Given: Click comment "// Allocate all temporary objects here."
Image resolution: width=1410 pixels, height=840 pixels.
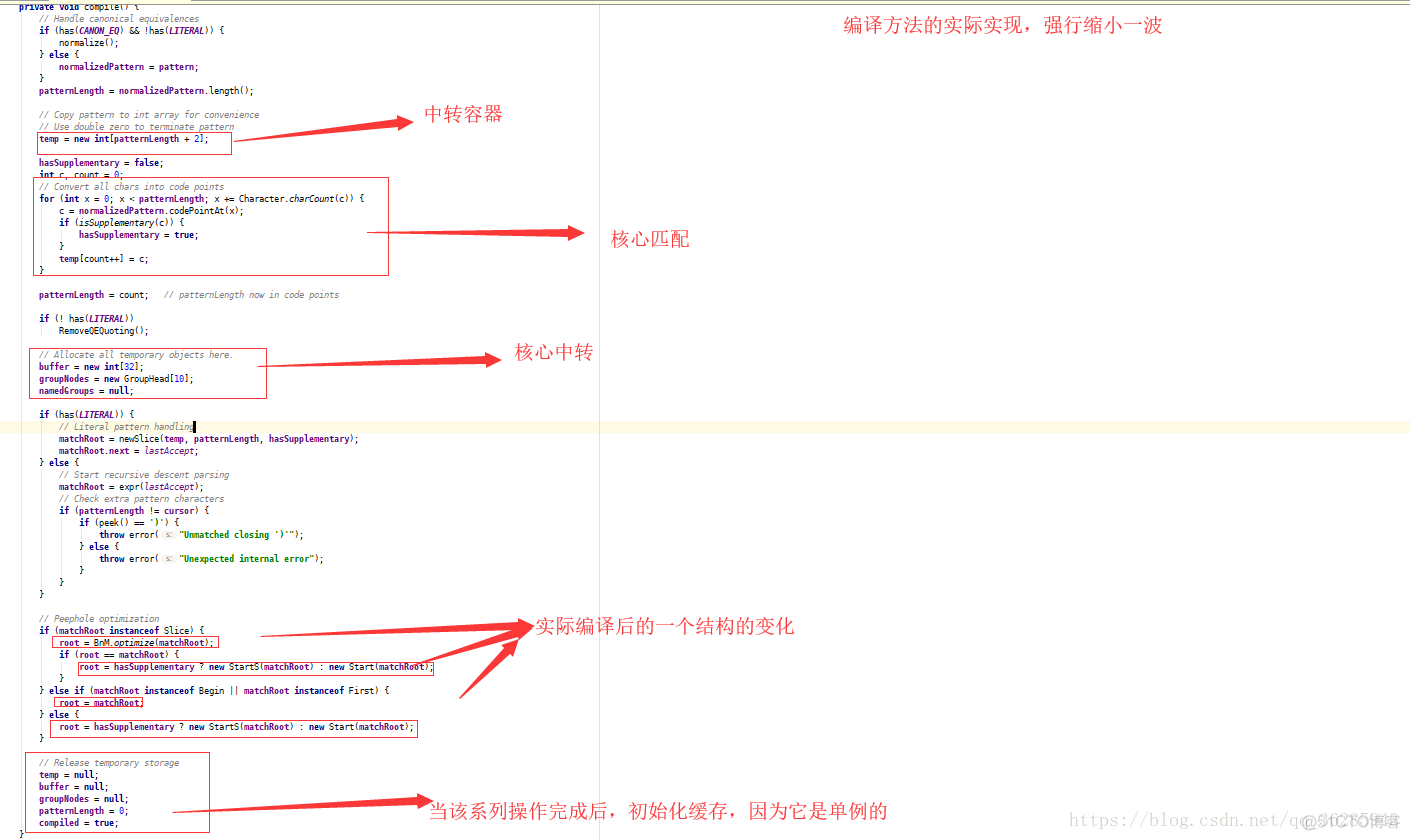Looking at the screenshot, I should (136, 355).
